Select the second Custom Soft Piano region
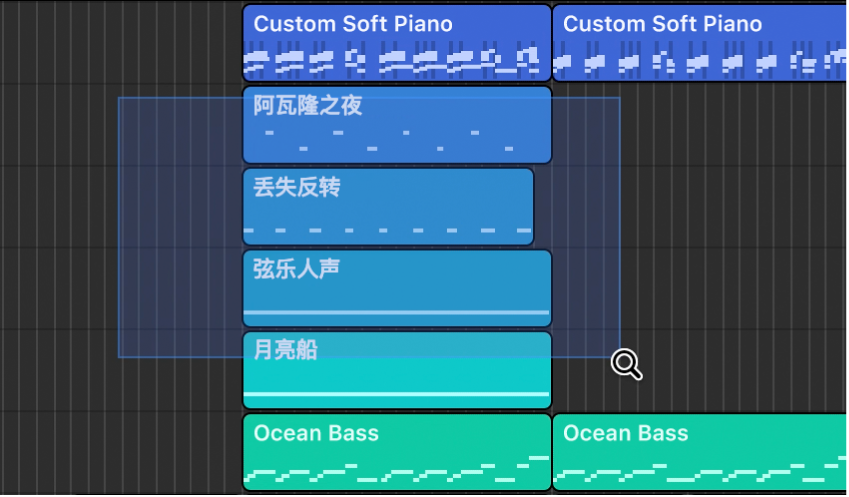 [700, 42]
